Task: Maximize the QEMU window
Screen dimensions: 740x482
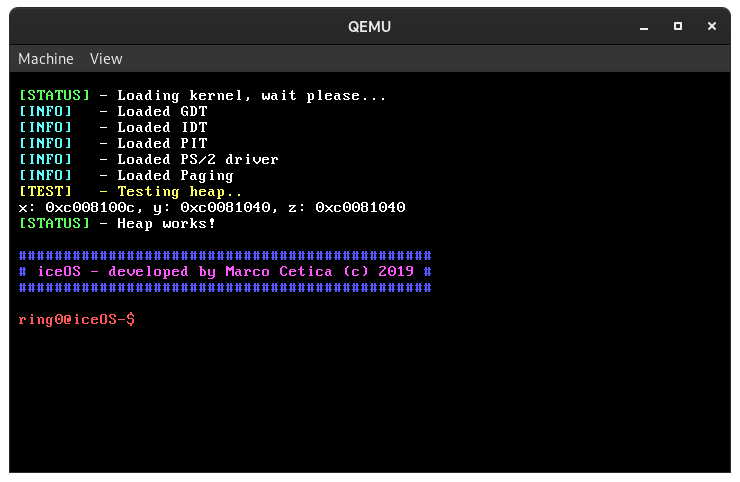Action: point(677,26)
